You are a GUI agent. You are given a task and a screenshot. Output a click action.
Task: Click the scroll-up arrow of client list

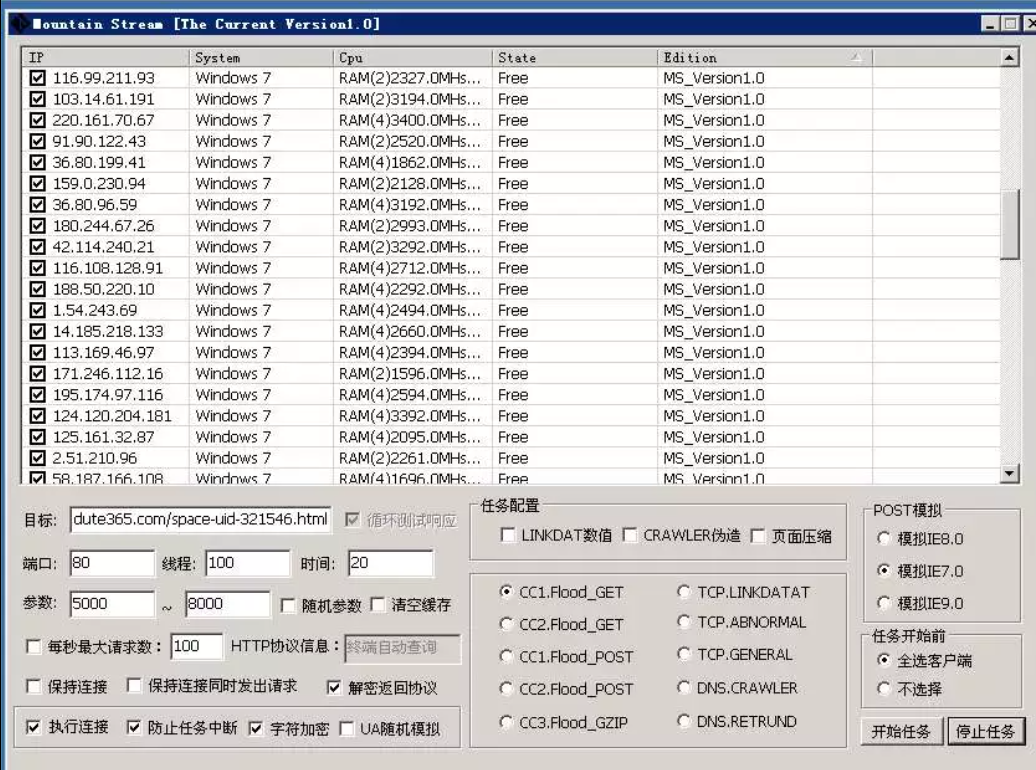(1009, 58)
